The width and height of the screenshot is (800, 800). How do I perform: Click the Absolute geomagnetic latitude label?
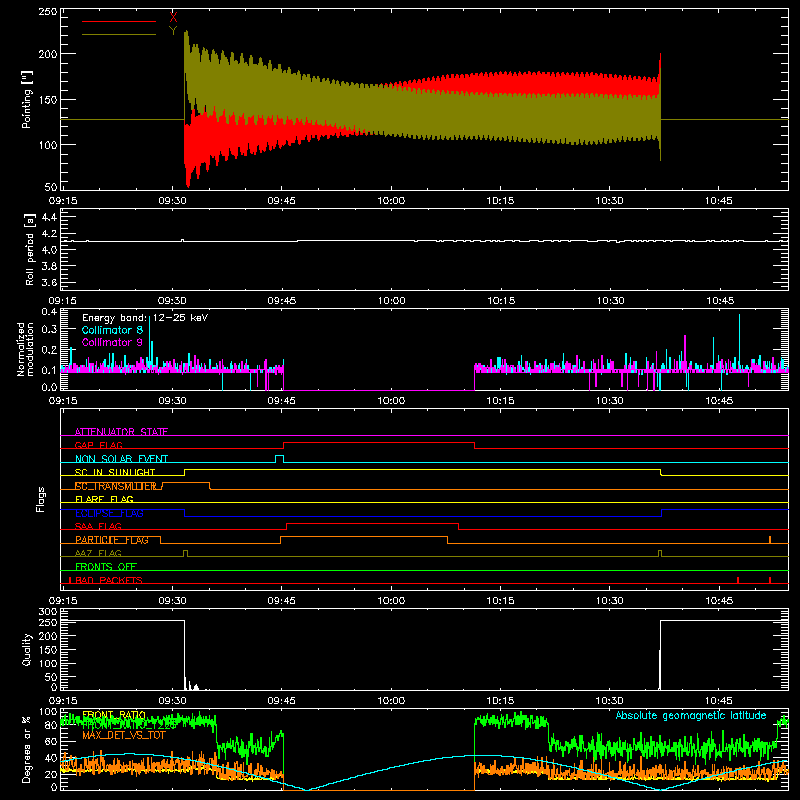[691, 715]
